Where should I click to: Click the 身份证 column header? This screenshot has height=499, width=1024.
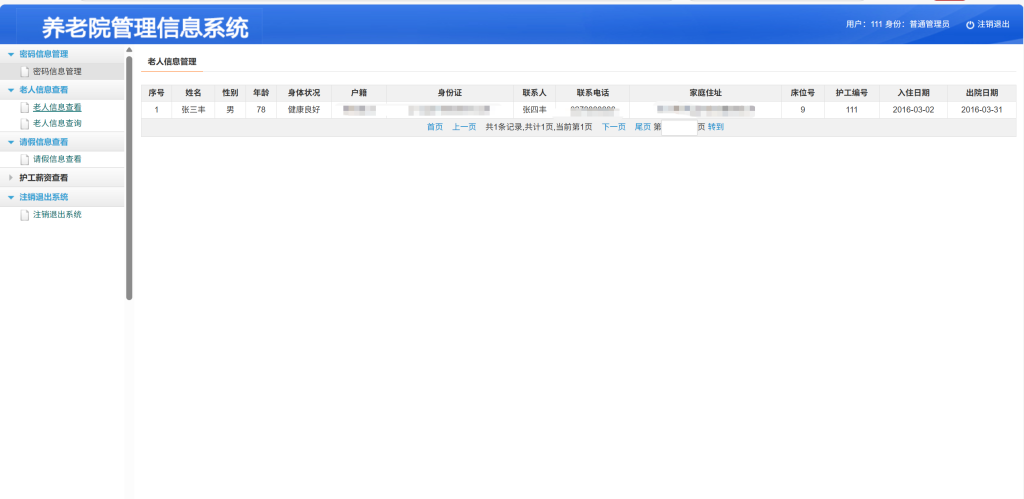pyautogui.click(x=450, y=93)
